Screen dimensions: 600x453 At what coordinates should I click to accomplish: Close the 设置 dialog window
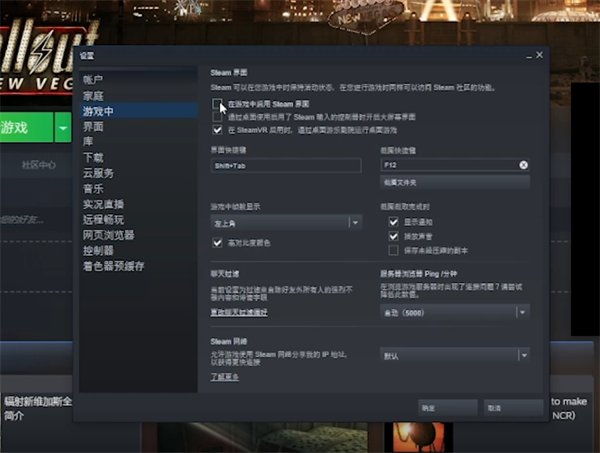(x=539, y=55)
